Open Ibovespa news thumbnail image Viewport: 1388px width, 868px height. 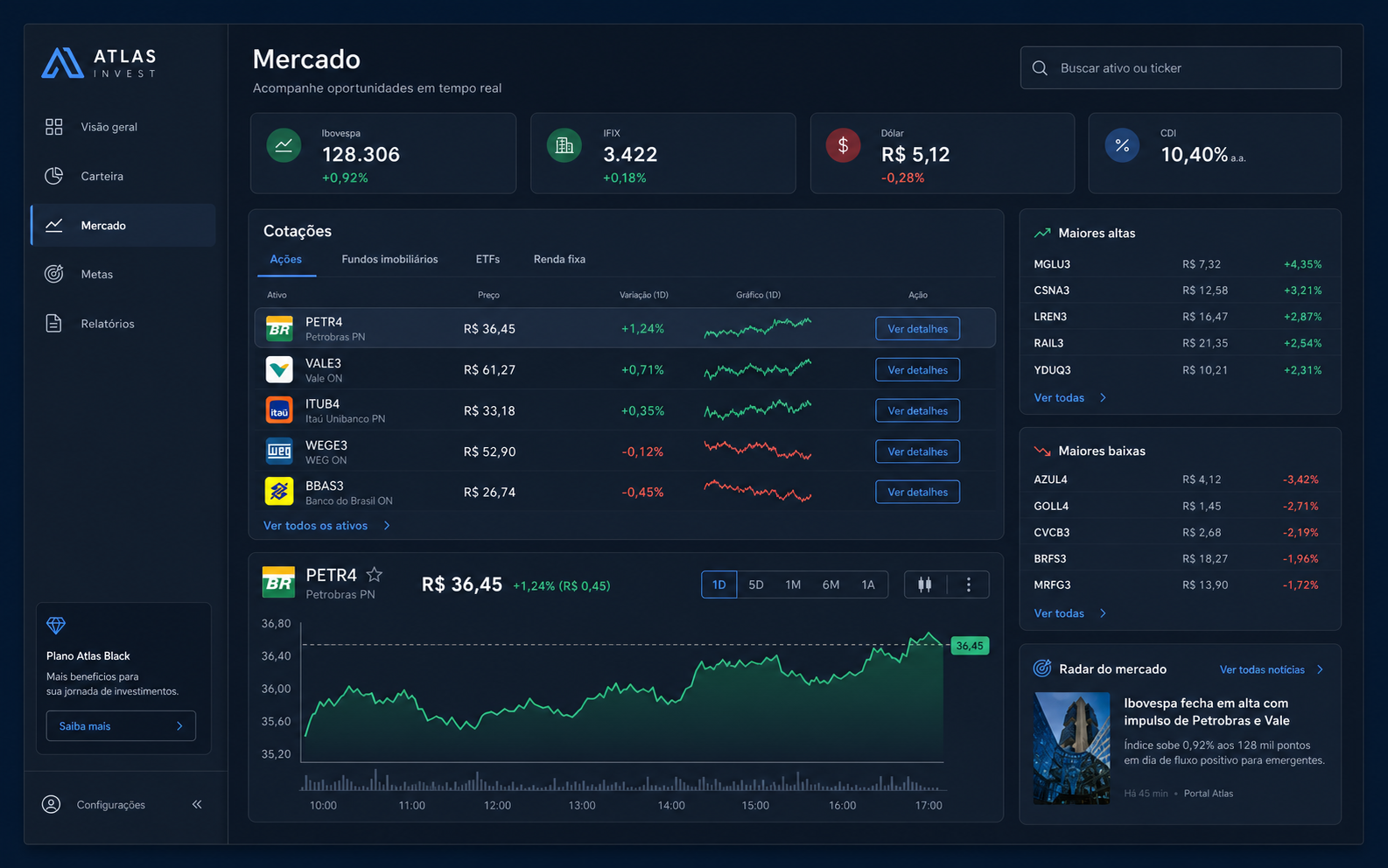(1071, 748)
